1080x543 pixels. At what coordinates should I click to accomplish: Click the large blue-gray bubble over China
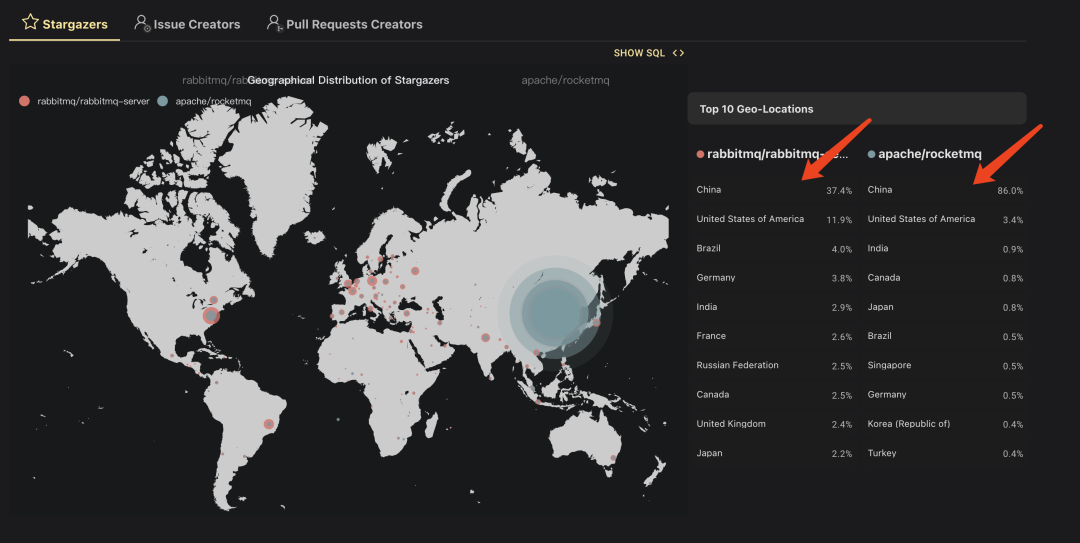(x=555, y=313)
